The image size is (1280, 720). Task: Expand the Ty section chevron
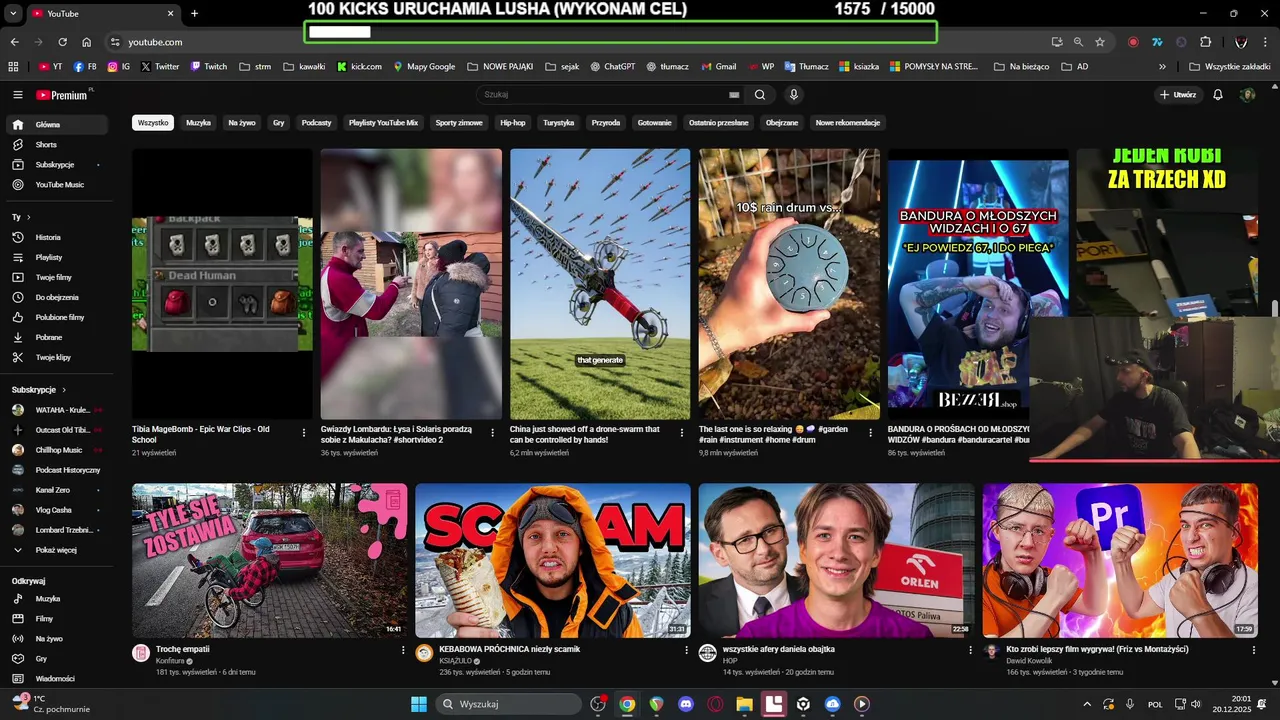click(28, 217)
